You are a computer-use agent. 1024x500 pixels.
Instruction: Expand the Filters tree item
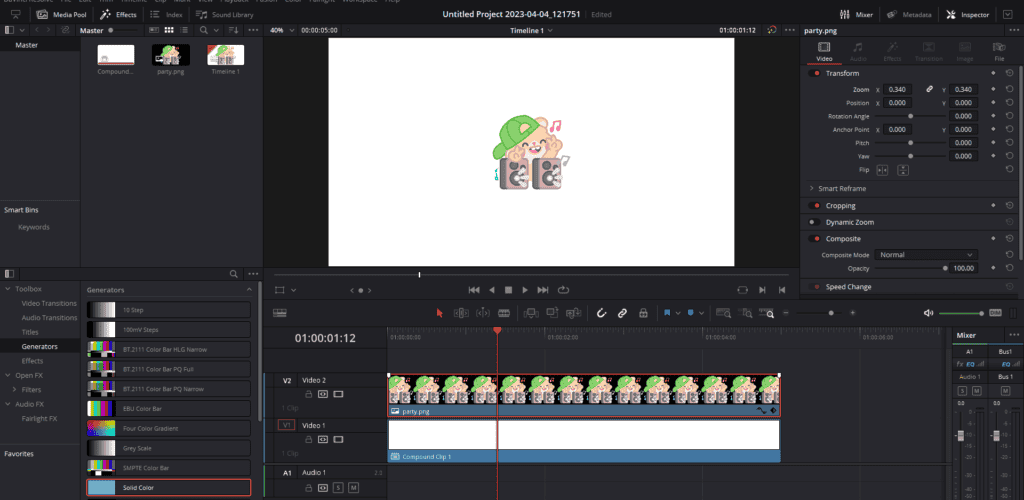[x=14, y=390]
